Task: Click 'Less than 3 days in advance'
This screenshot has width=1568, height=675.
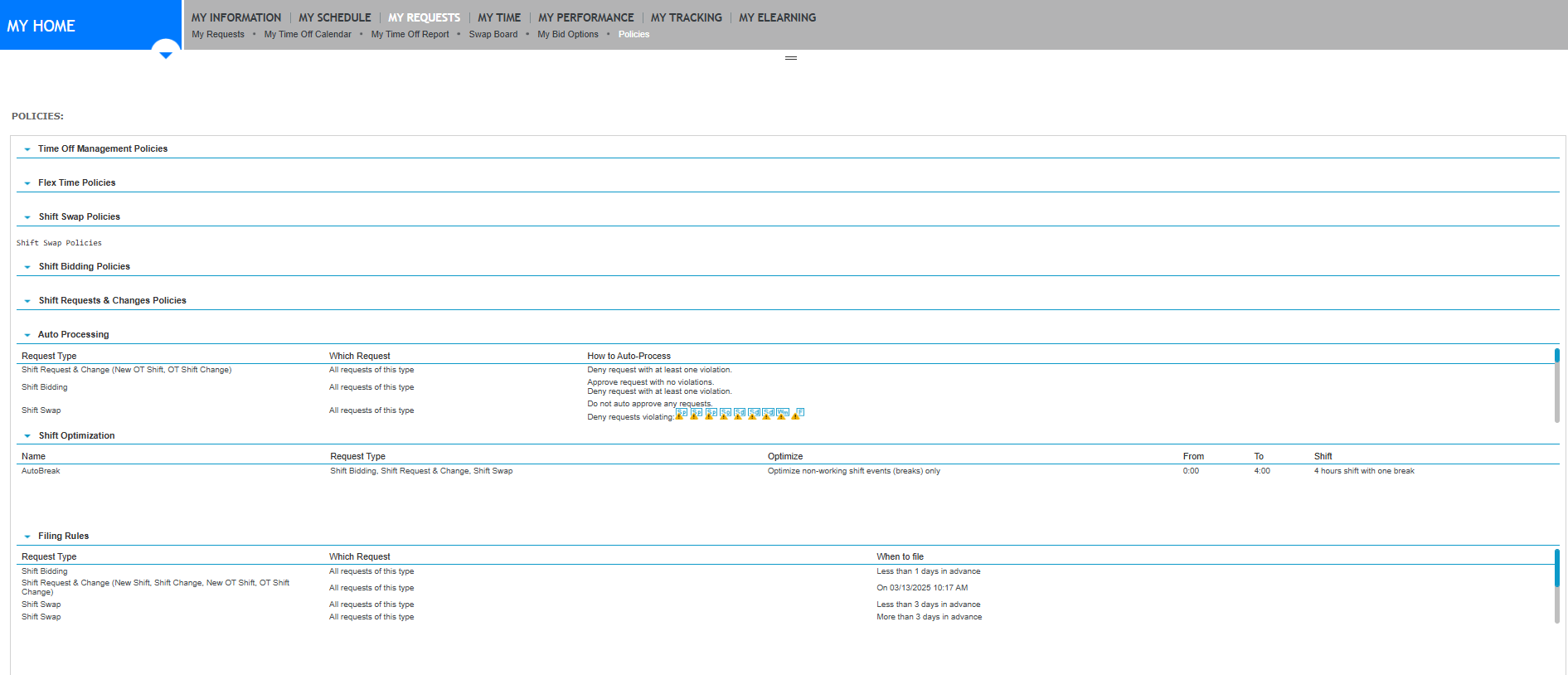Action: pyautogui.click(x=929, y=605)
